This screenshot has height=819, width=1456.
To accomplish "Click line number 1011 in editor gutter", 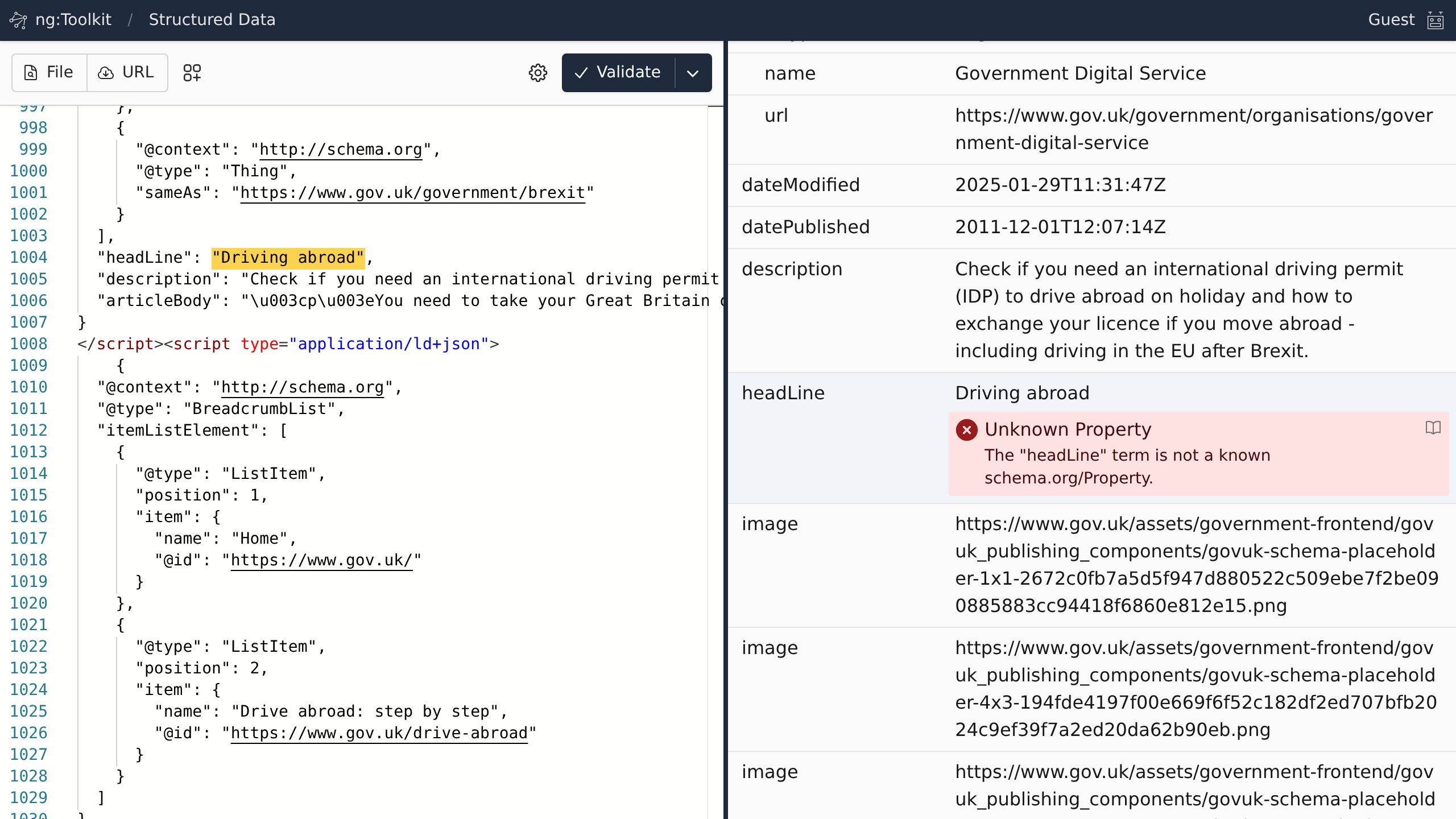I will (28, 409).
